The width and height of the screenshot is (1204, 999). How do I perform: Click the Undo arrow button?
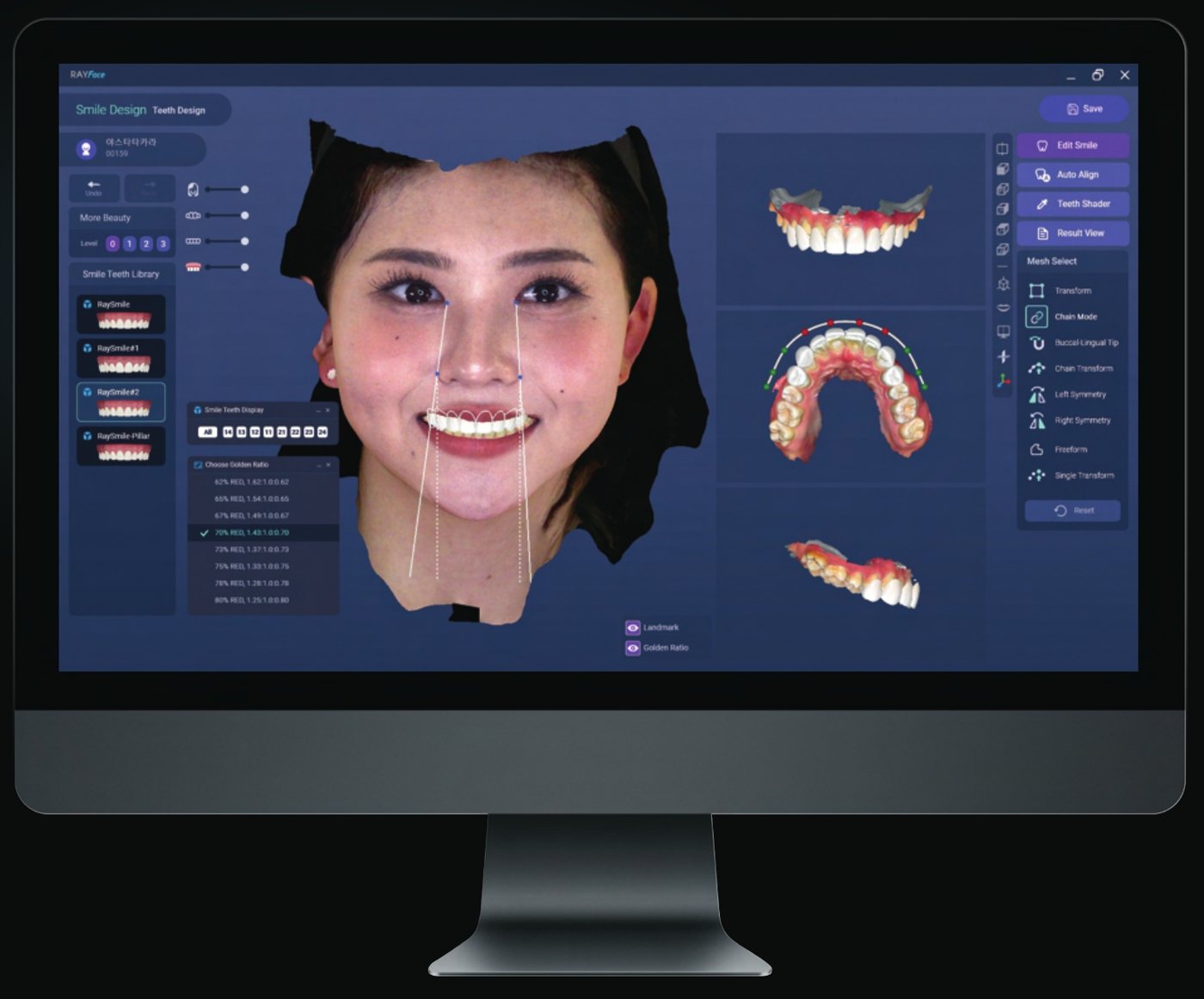pyautogui.click(x=94, y=187)
